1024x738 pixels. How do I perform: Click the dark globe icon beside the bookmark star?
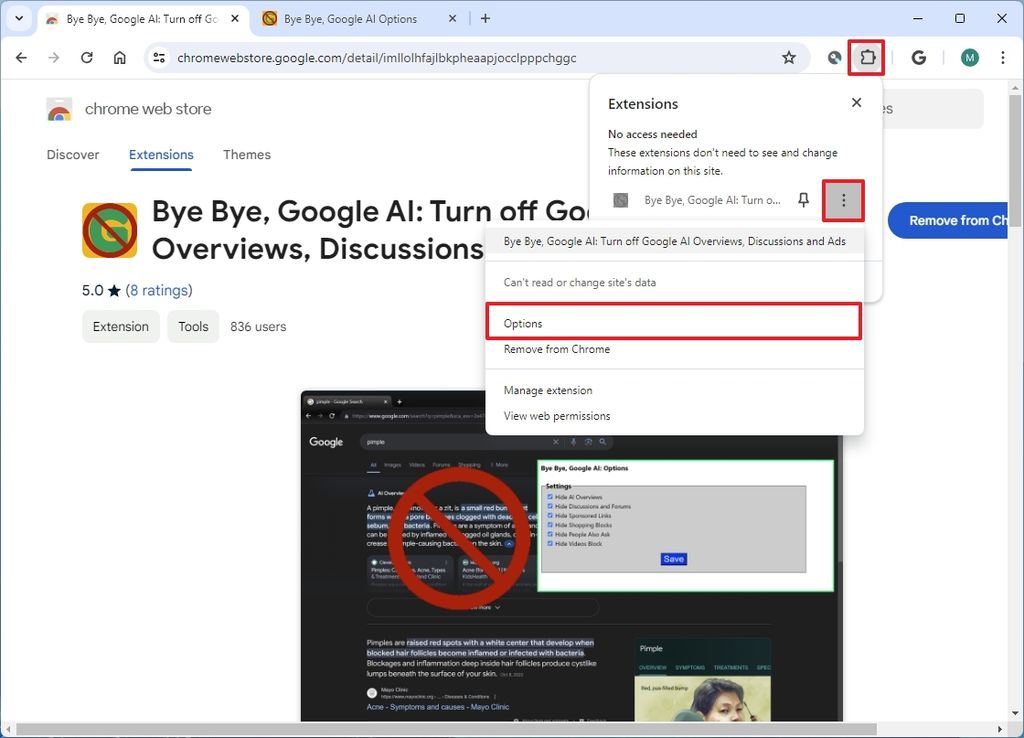coord(834,58)
